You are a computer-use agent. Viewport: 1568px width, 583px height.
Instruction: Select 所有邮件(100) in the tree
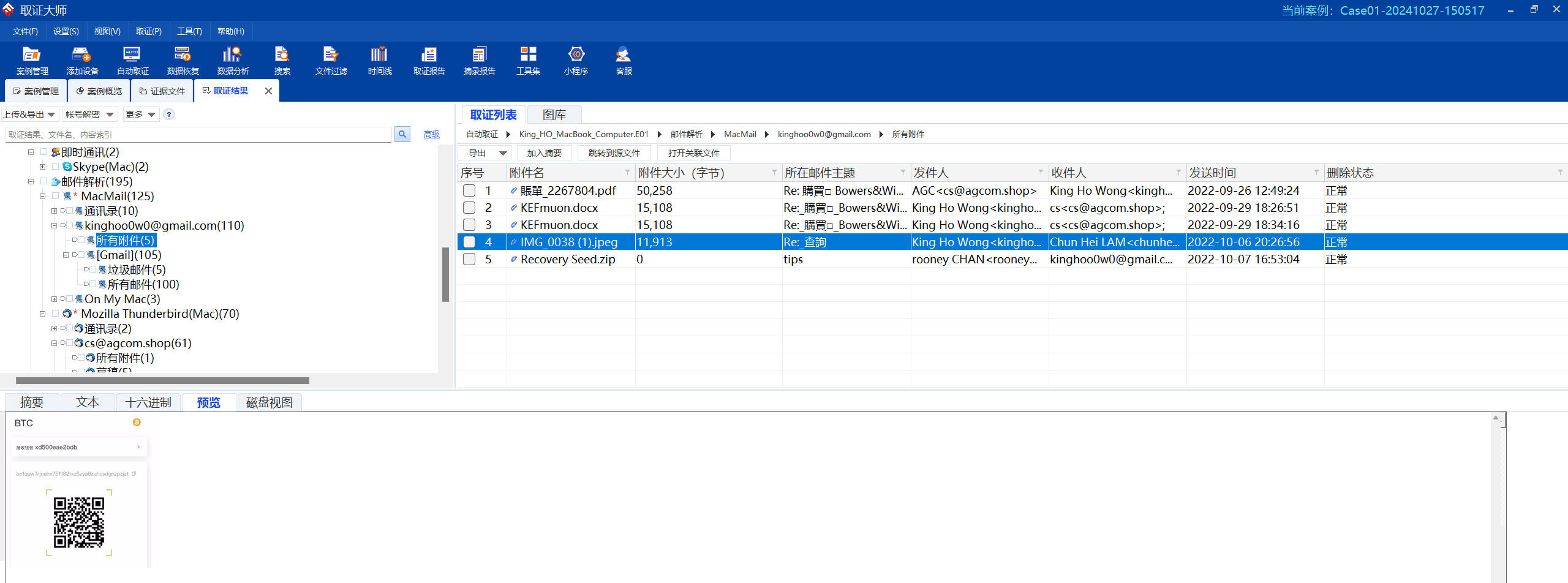tap(143, 284)
